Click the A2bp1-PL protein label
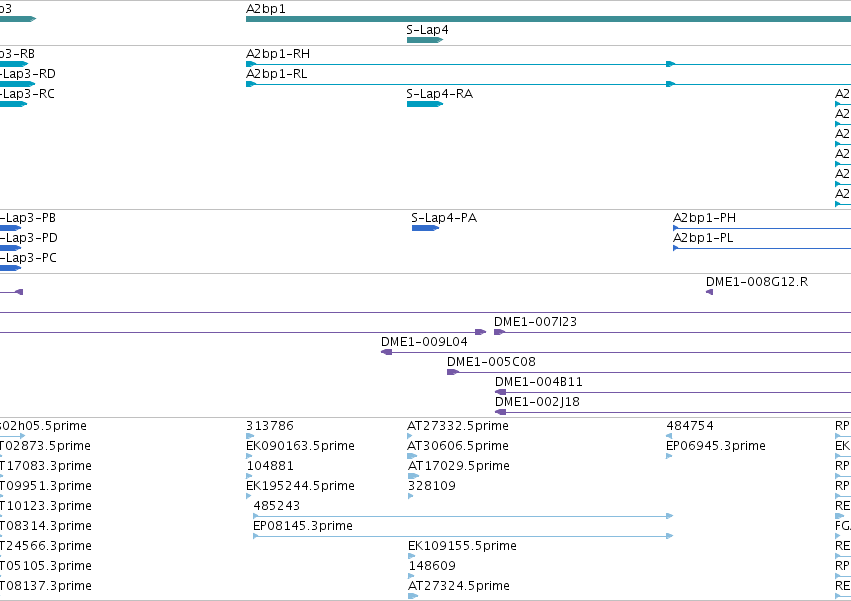This screenshot has height=601, width=851. (703, 238)
